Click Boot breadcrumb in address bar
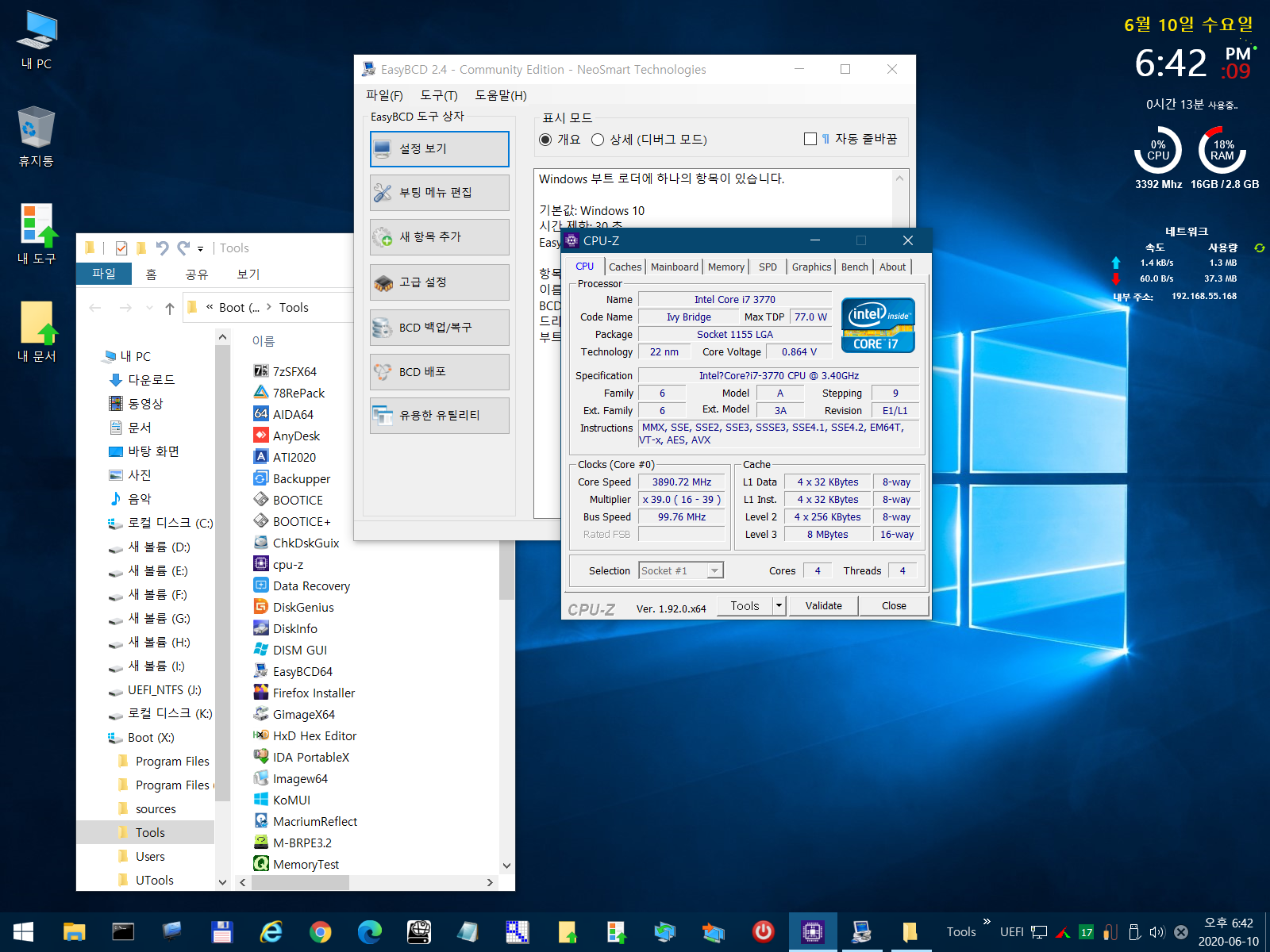 pos(239,308)
